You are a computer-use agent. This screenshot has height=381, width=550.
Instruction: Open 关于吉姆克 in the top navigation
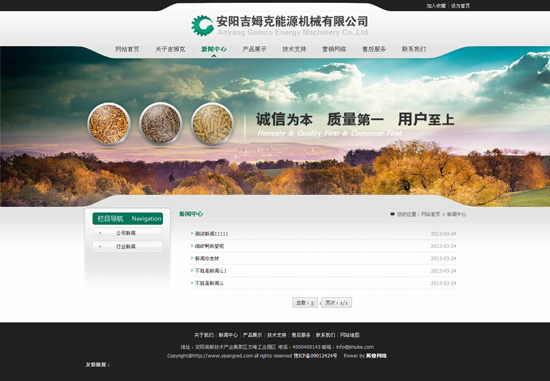pyautogui.click(x=170, y=49)
